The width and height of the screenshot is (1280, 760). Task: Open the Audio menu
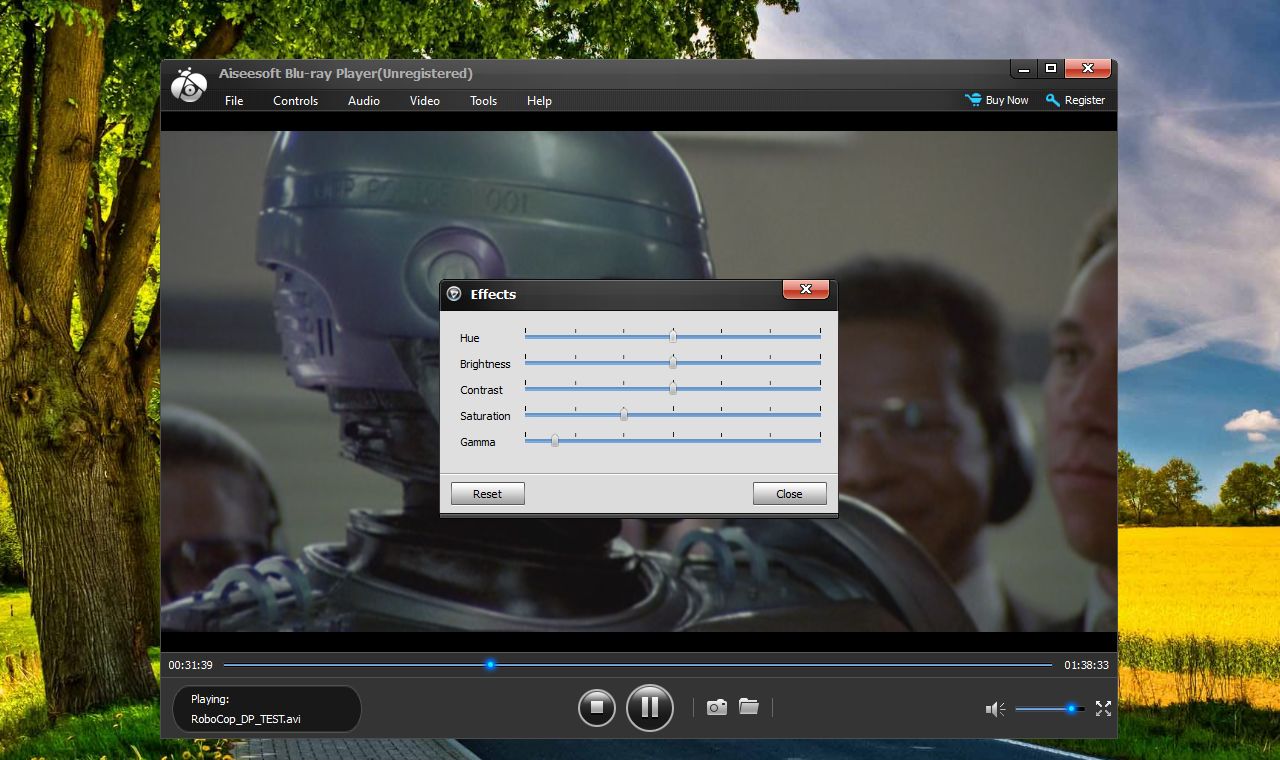pyautogui.click(x=363, y=101)
